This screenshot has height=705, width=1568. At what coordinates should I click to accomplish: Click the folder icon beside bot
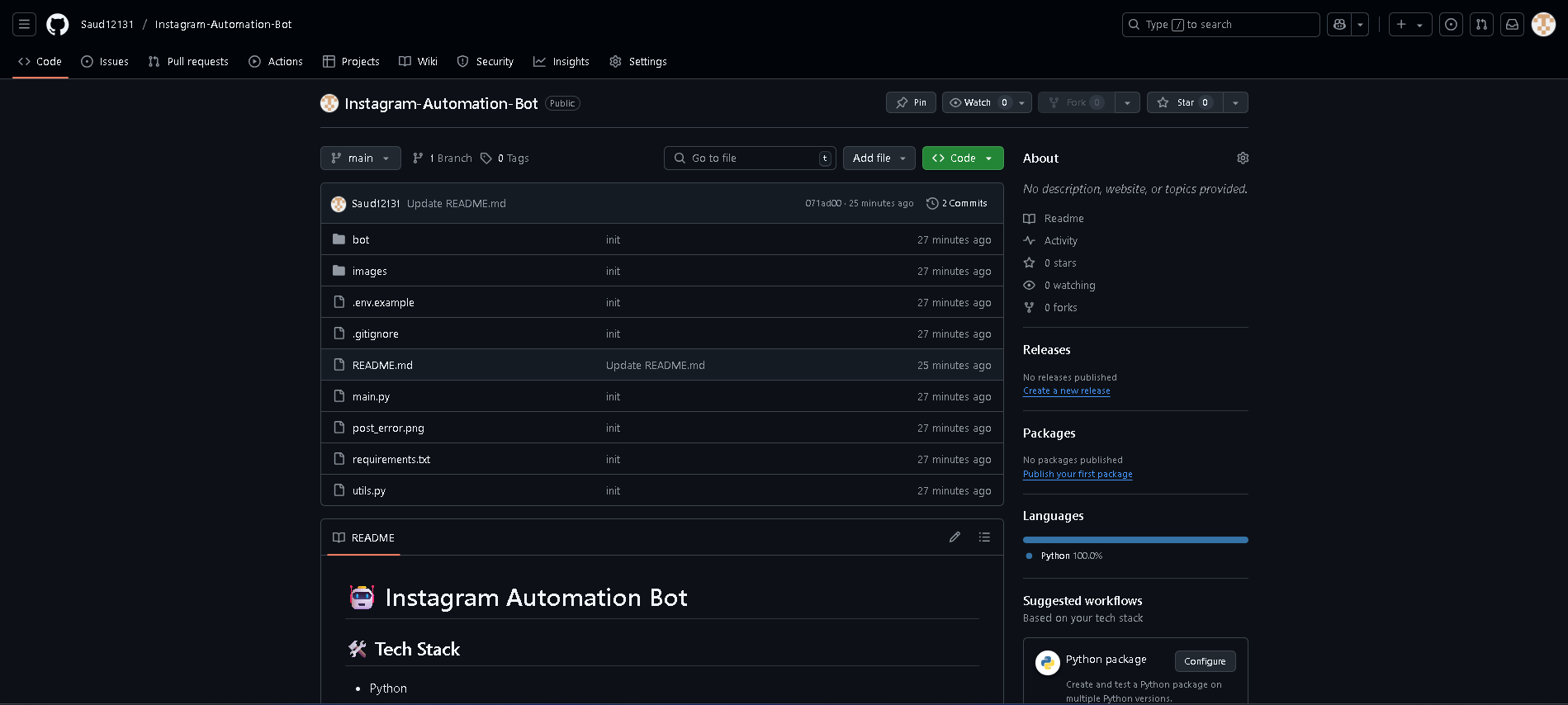(x=339, y=239)
